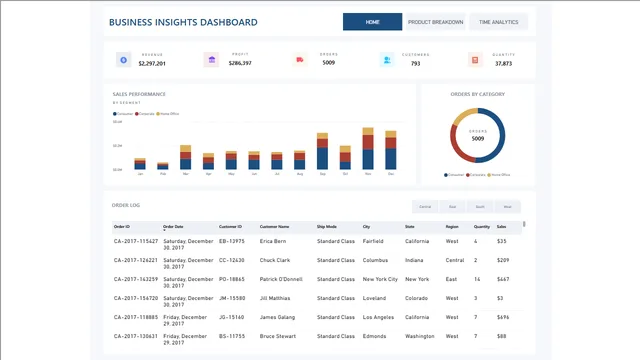Click the Business Insights Dashboard title

(183, 22)
